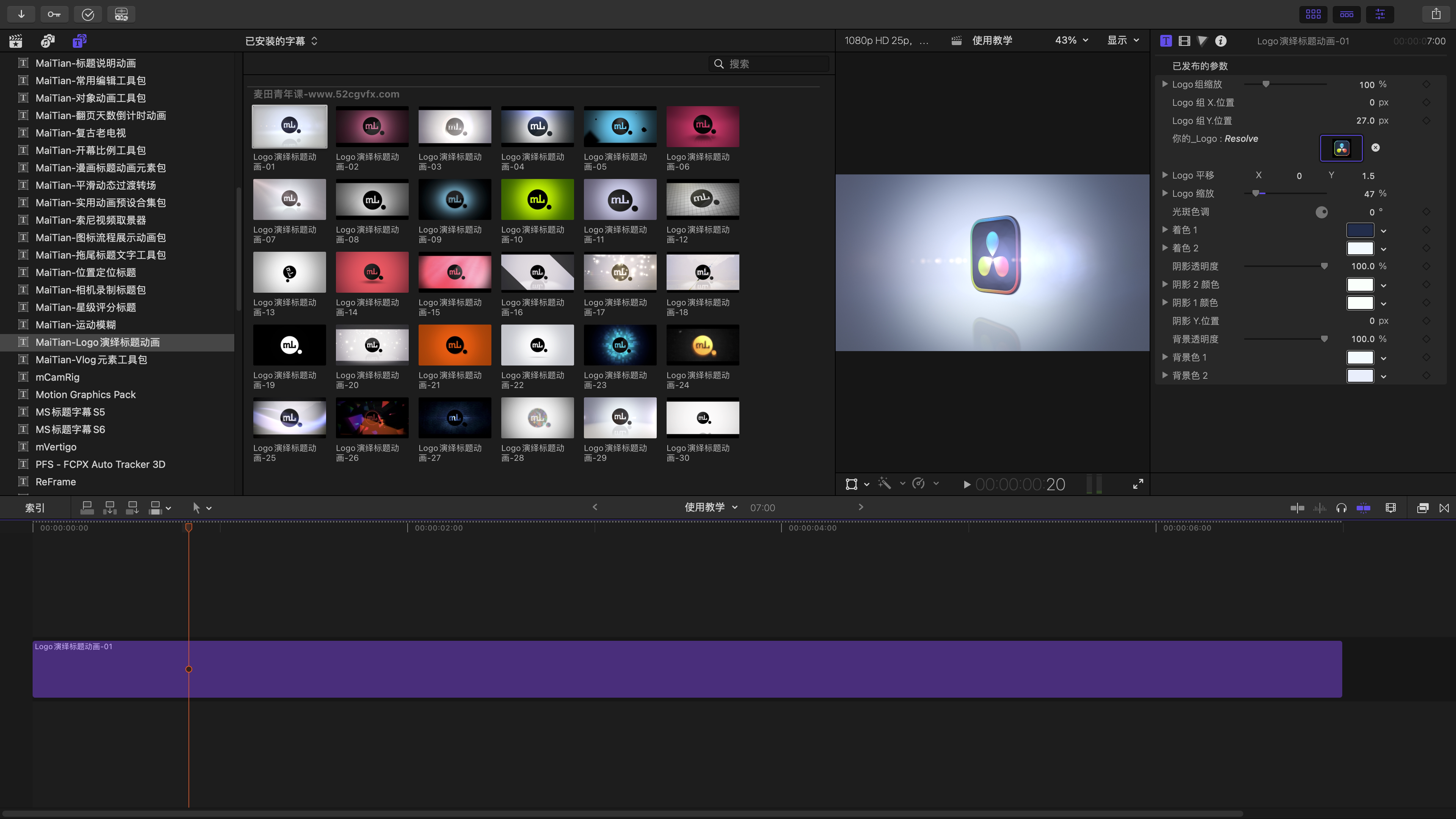Select MaiTian-Vlog元素工具包 category
The image size is (1456, 819).
pyautogui.click(x=91, y=359)
